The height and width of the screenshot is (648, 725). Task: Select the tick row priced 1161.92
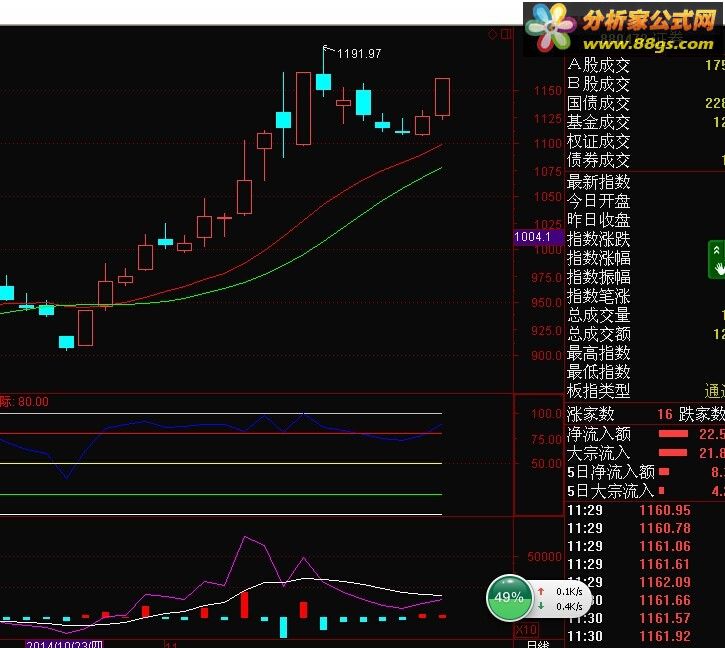tap(645, 636)
